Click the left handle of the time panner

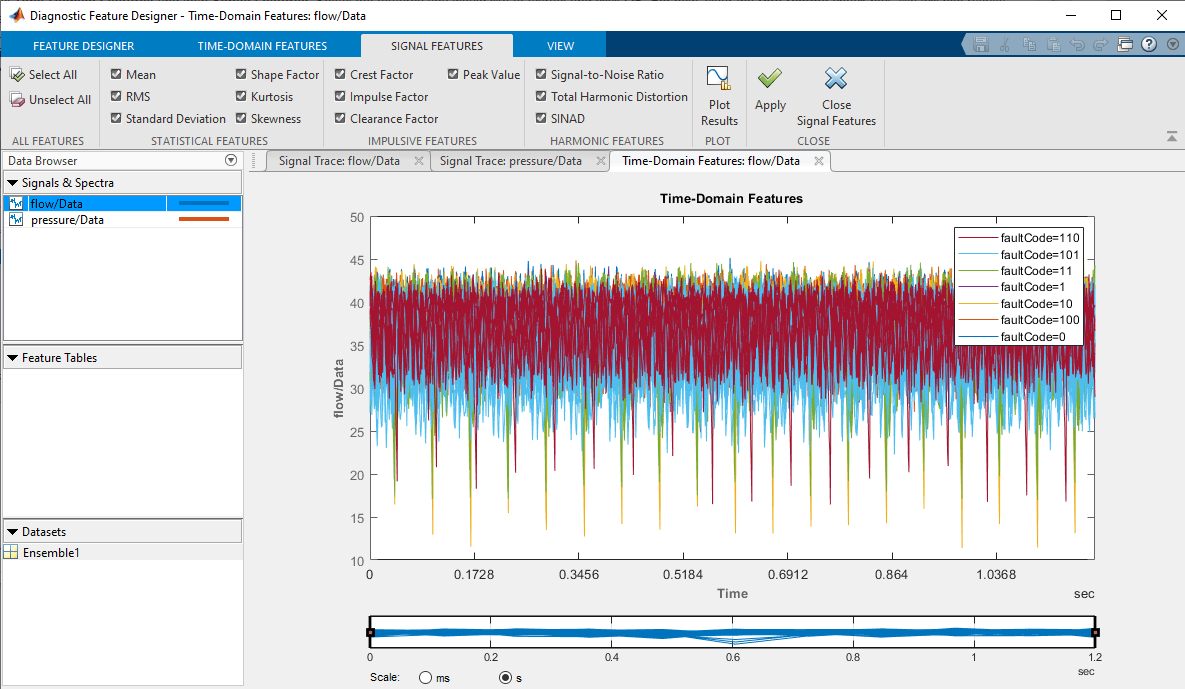point(370,632)
